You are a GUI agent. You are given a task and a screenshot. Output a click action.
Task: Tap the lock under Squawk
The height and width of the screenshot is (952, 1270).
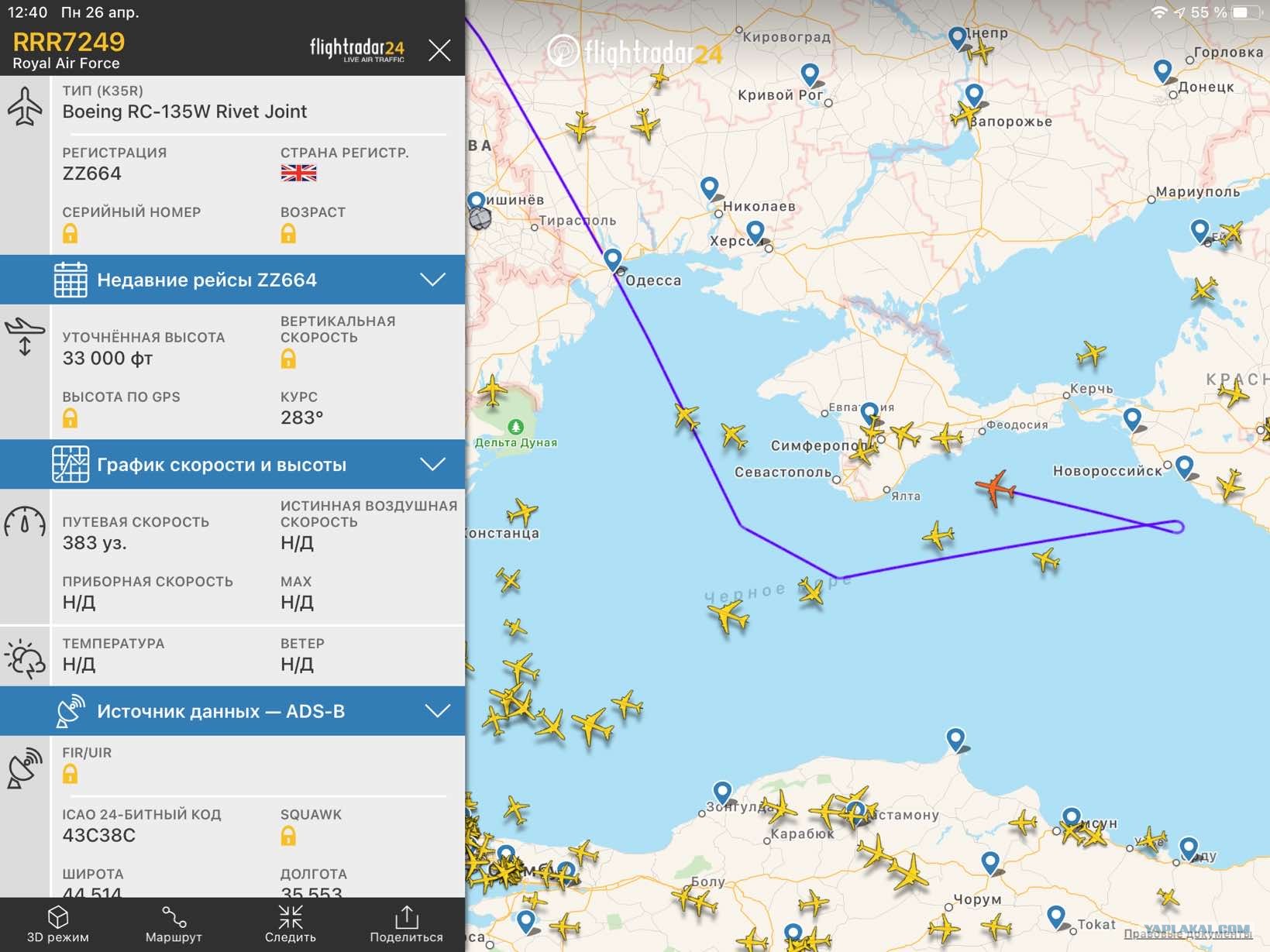(288, 835)
